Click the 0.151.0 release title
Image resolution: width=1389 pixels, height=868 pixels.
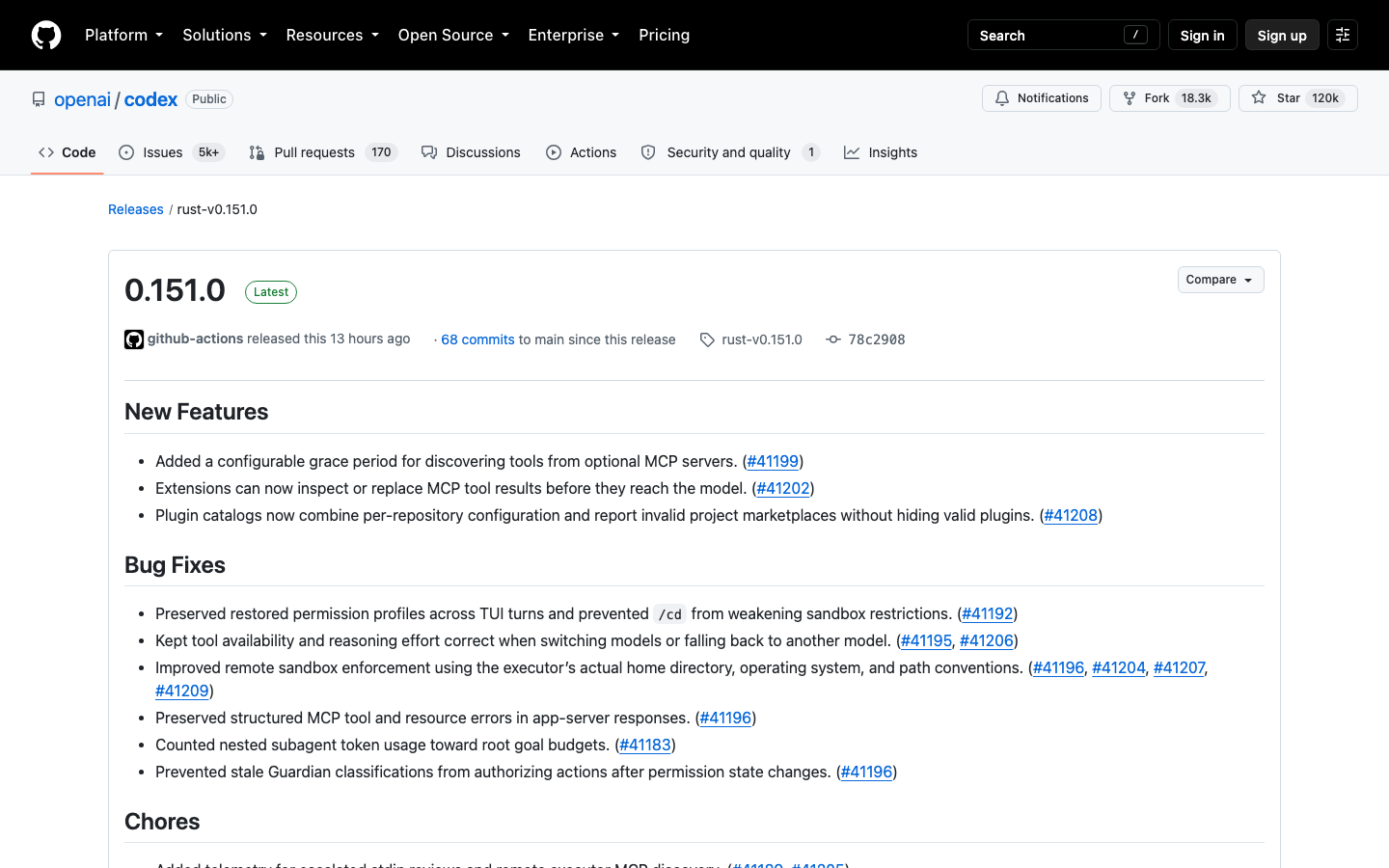(175, 290)
